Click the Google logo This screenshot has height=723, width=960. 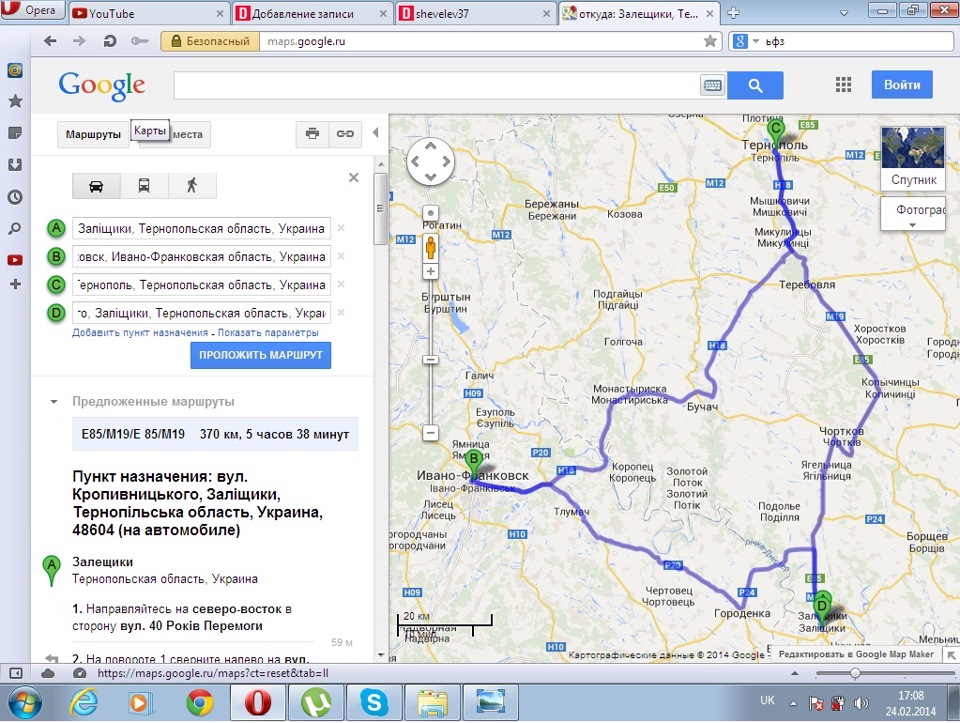[102, 86]
